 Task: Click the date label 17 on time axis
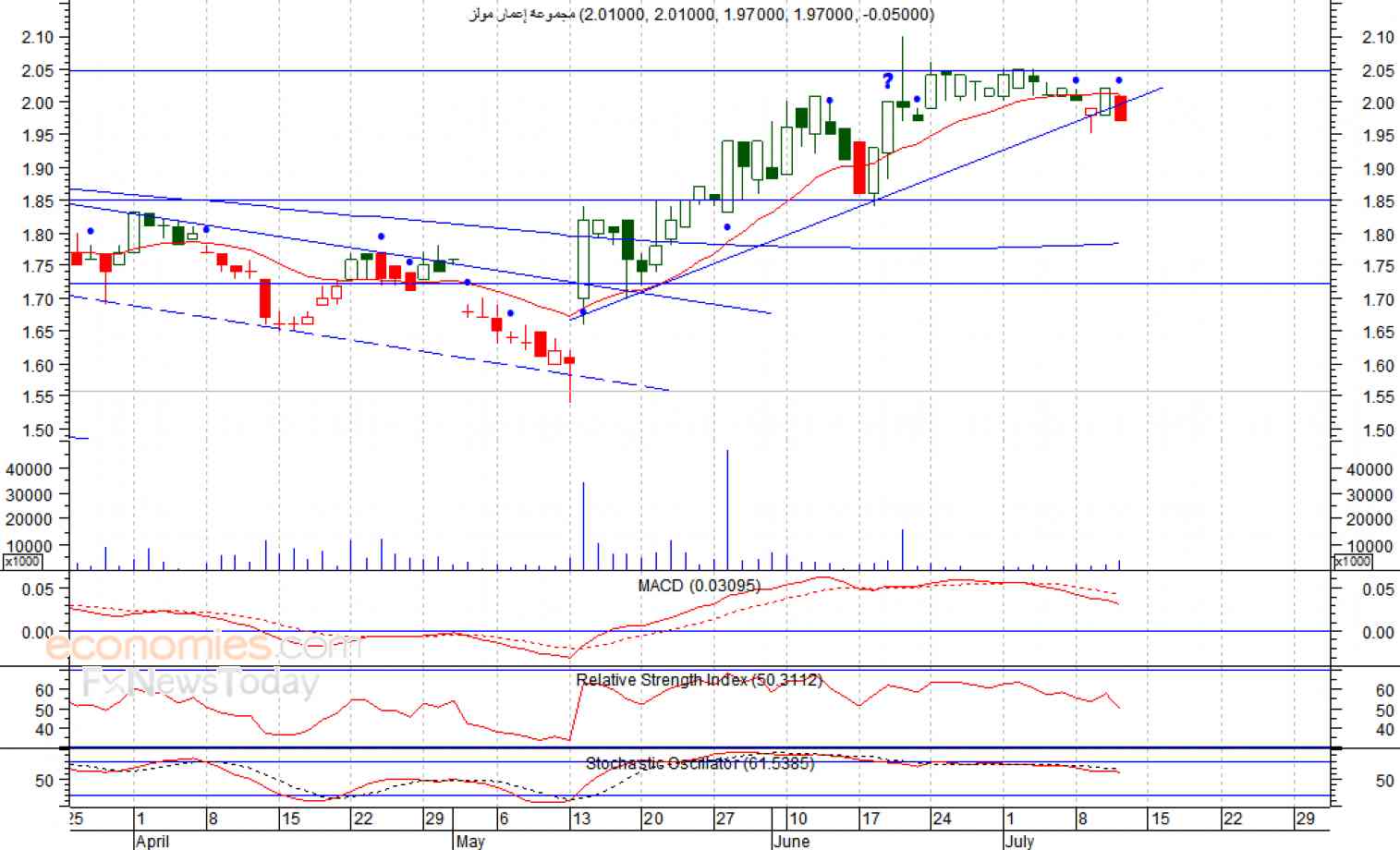point(870,819)
